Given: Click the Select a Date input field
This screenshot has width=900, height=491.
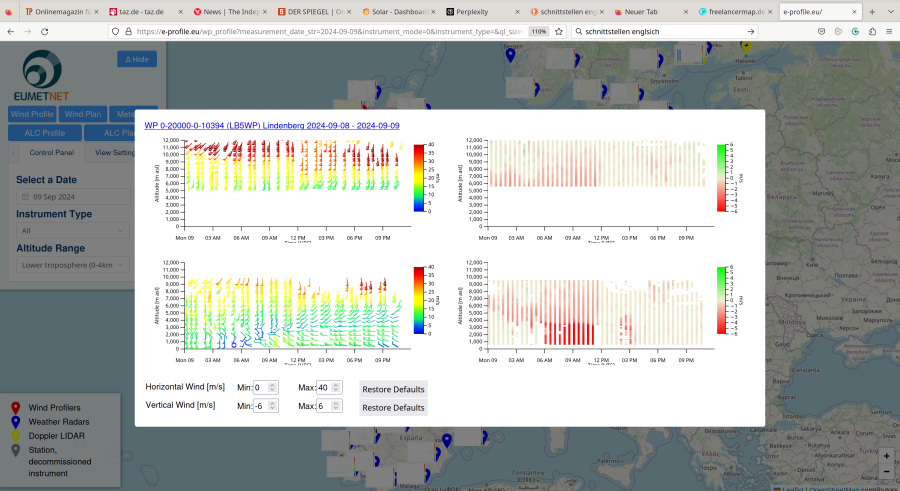Looking at the screenshot, I should click(75, 197).
